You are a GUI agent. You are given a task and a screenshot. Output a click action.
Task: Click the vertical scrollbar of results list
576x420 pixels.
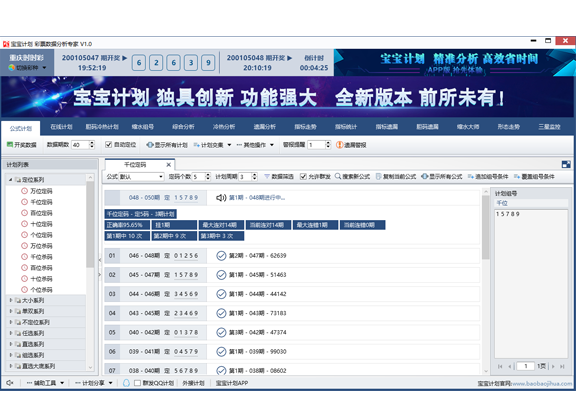tap(486, 227)
